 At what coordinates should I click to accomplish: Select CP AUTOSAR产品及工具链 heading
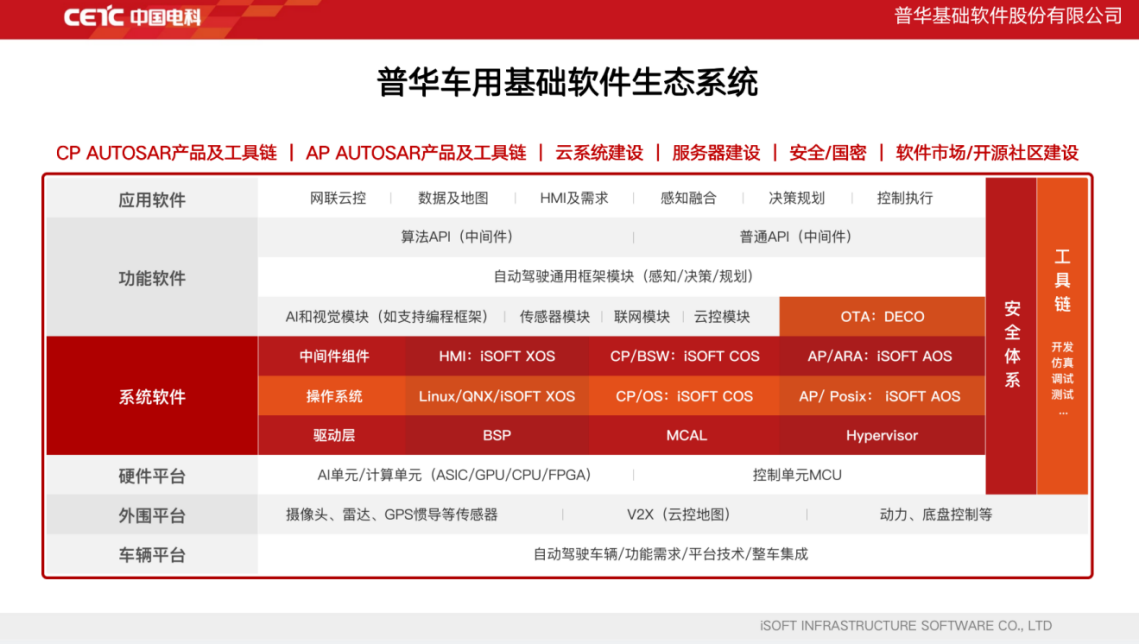[x=166, y=153]
